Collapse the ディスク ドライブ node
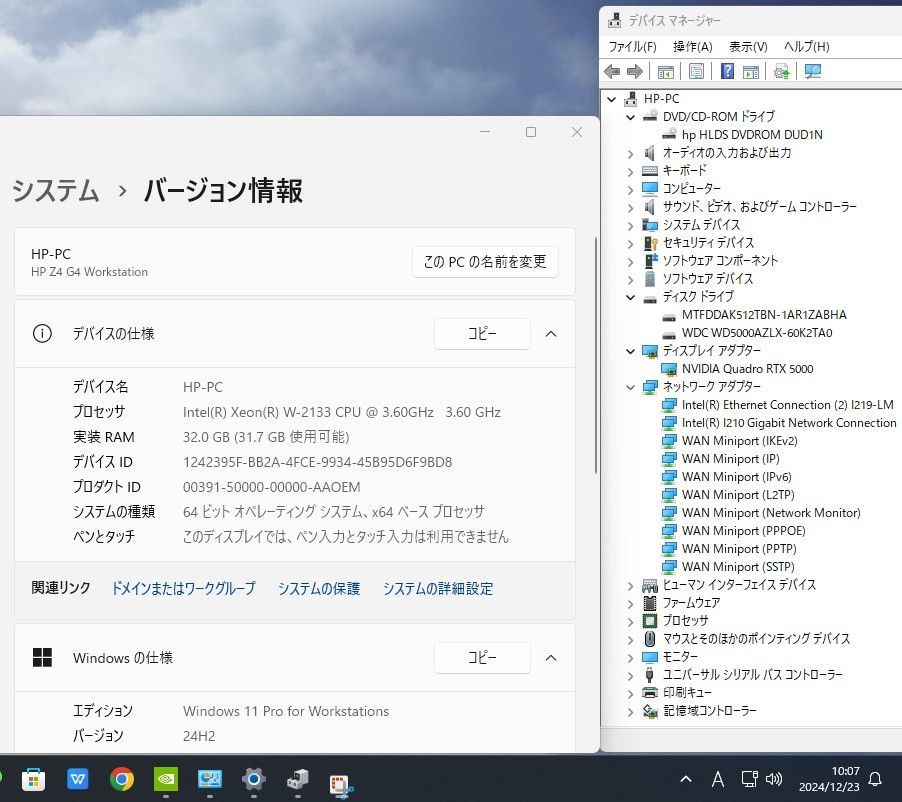The image size is (902, 802). coord(630,297)
